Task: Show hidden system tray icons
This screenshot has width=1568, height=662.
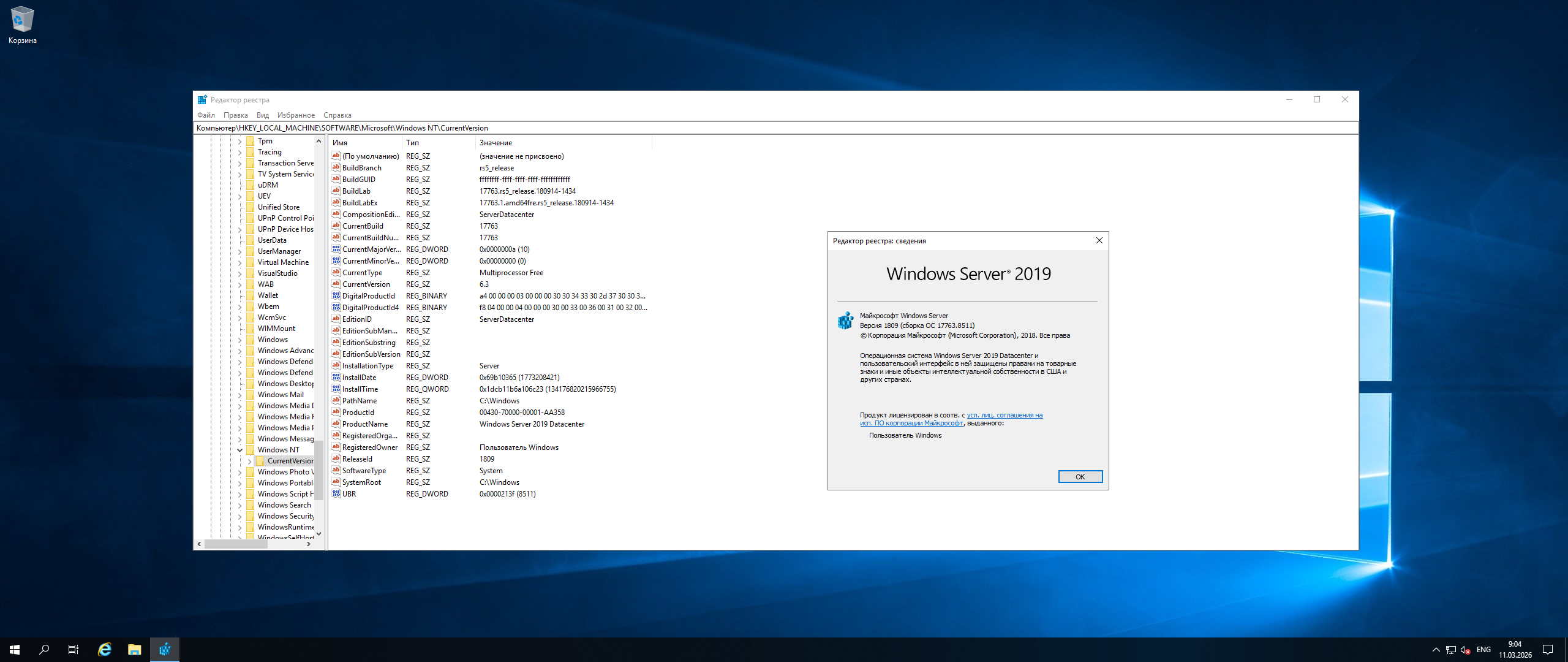Action: (1436, 650)
